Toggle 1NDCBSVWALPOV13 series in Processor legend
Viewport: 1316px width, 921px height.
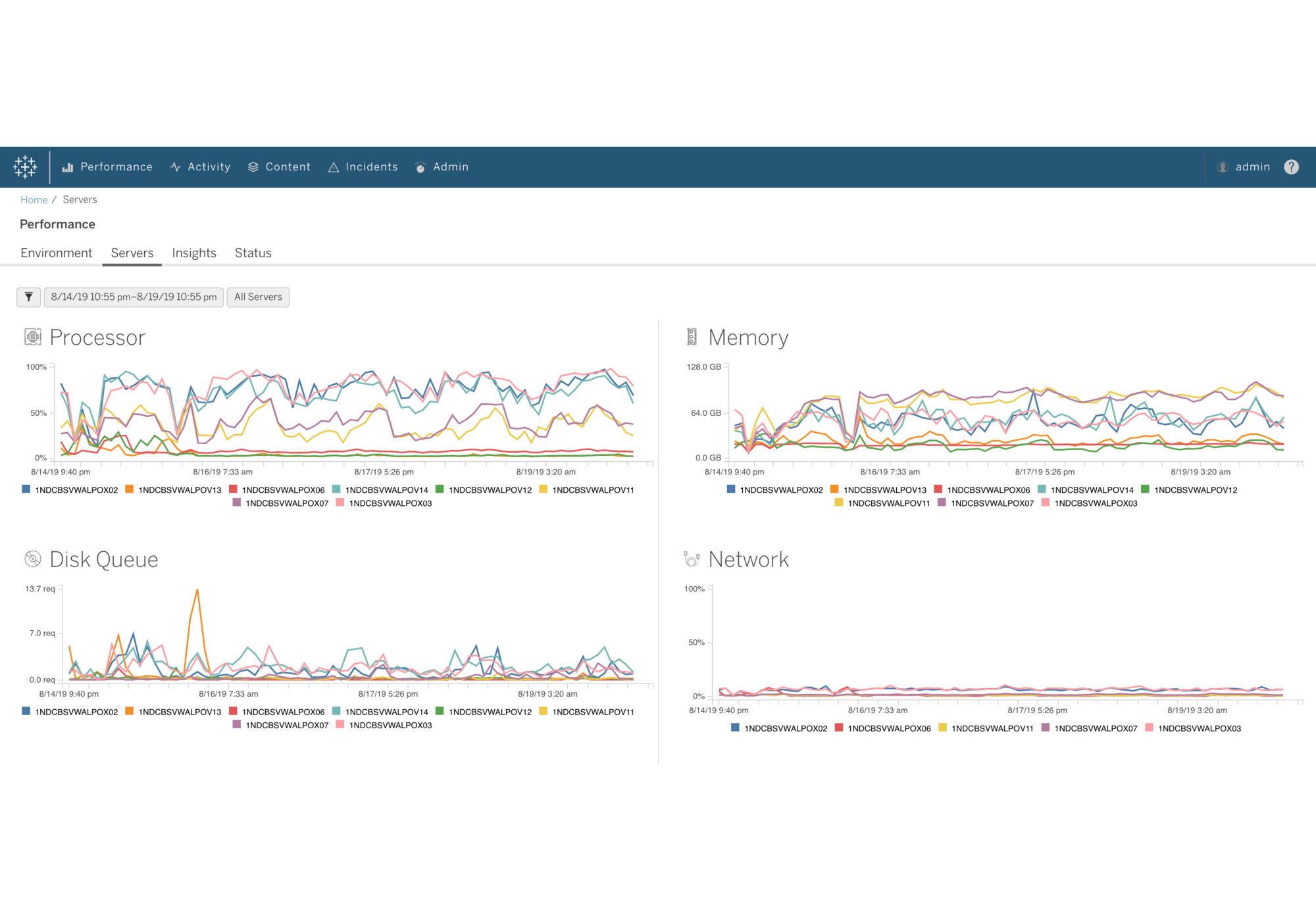click(180, 490)
